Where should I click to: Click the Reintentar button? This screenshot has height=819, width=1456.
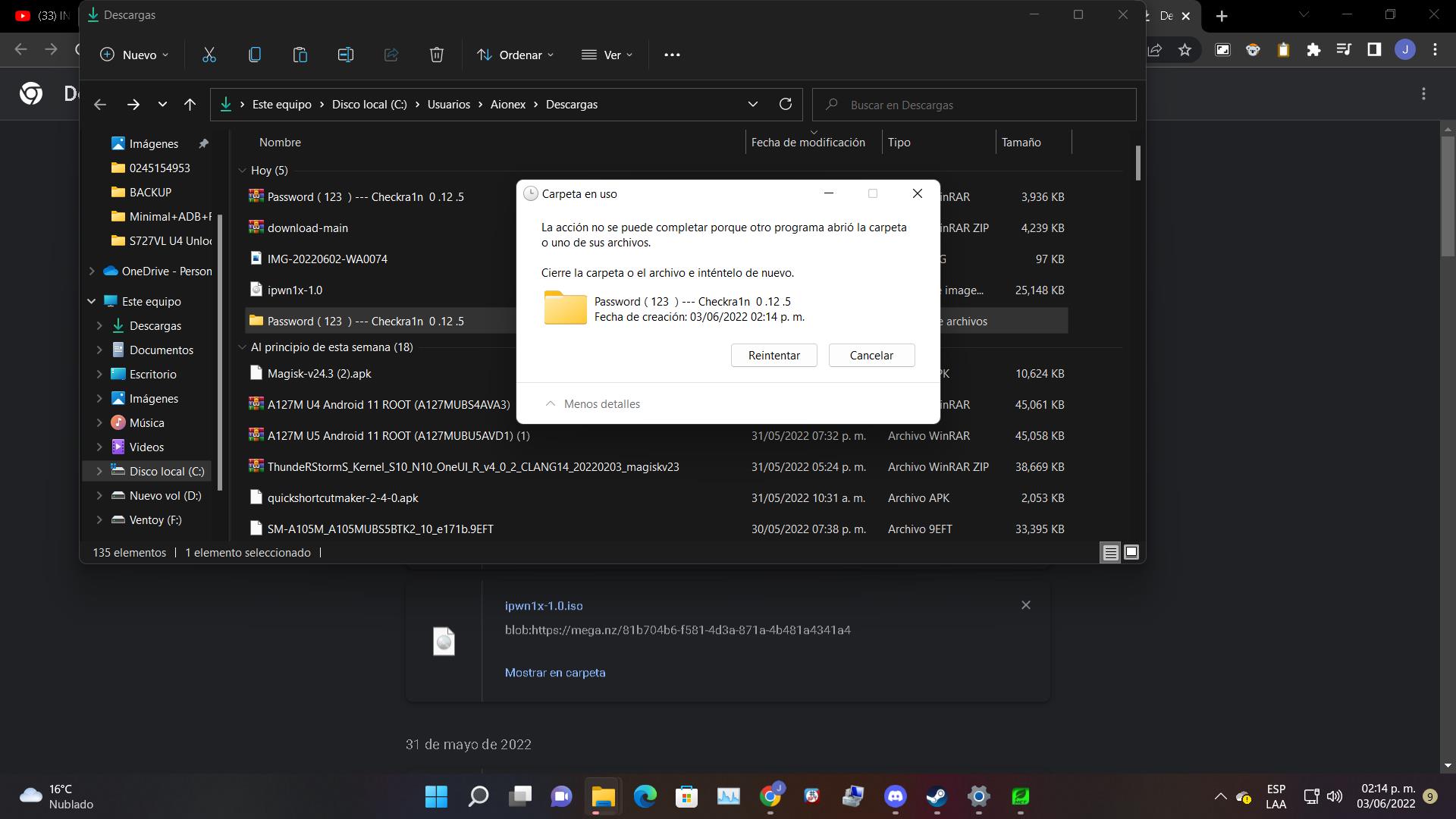coord(773,356)
